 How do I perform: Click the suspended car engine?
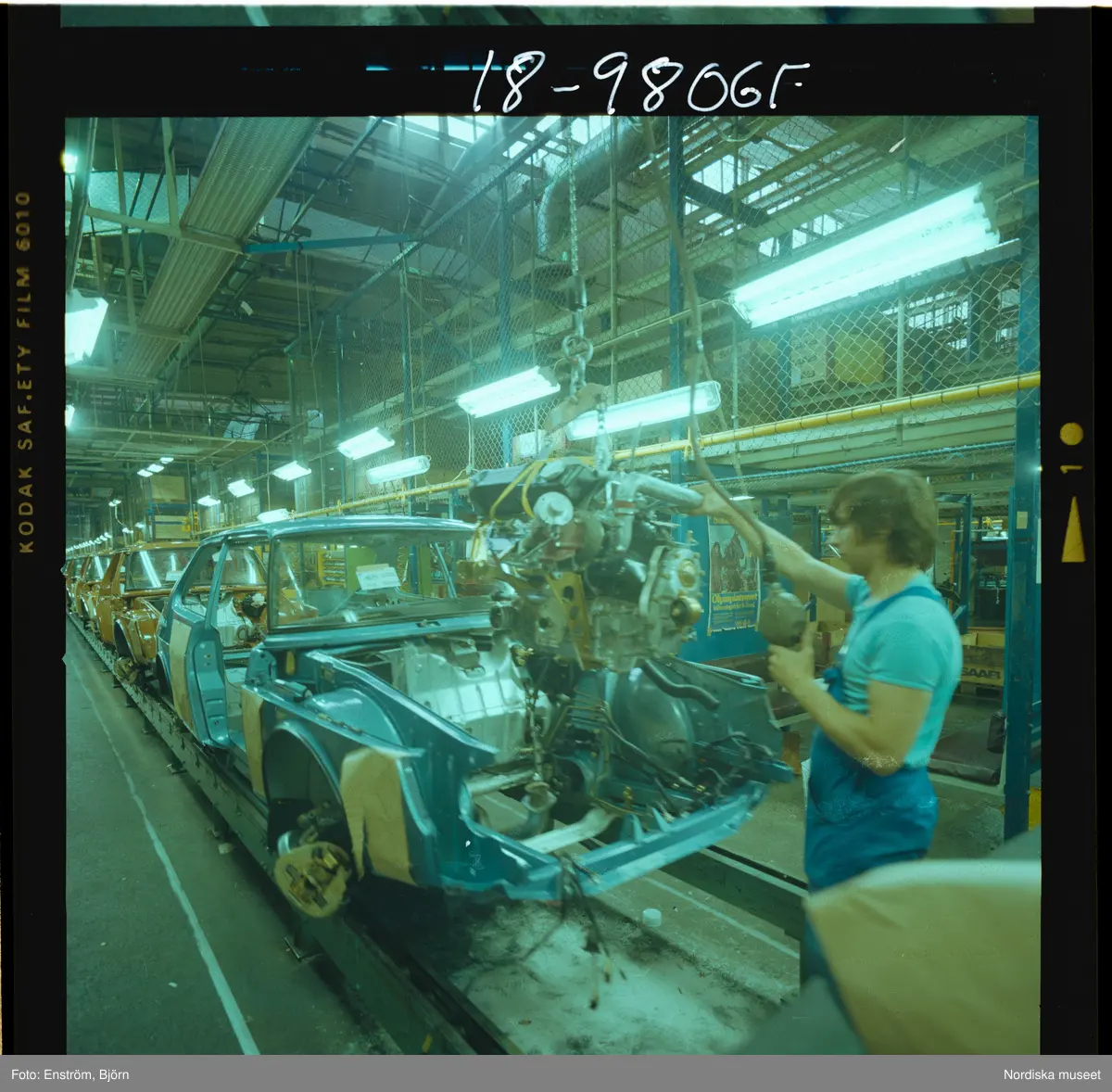point(593,565)
